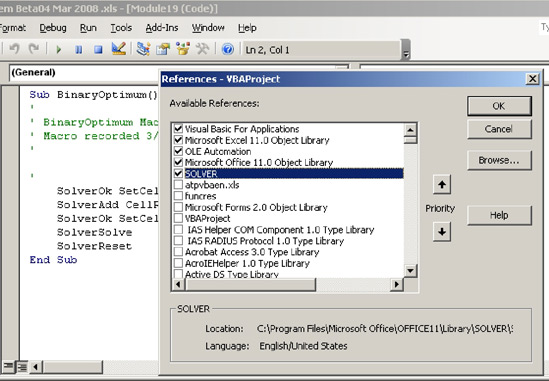Open Project Explorer from toolbar icon
The width and height of the screenshot is (549, 381).
click(x=143, y=49)
